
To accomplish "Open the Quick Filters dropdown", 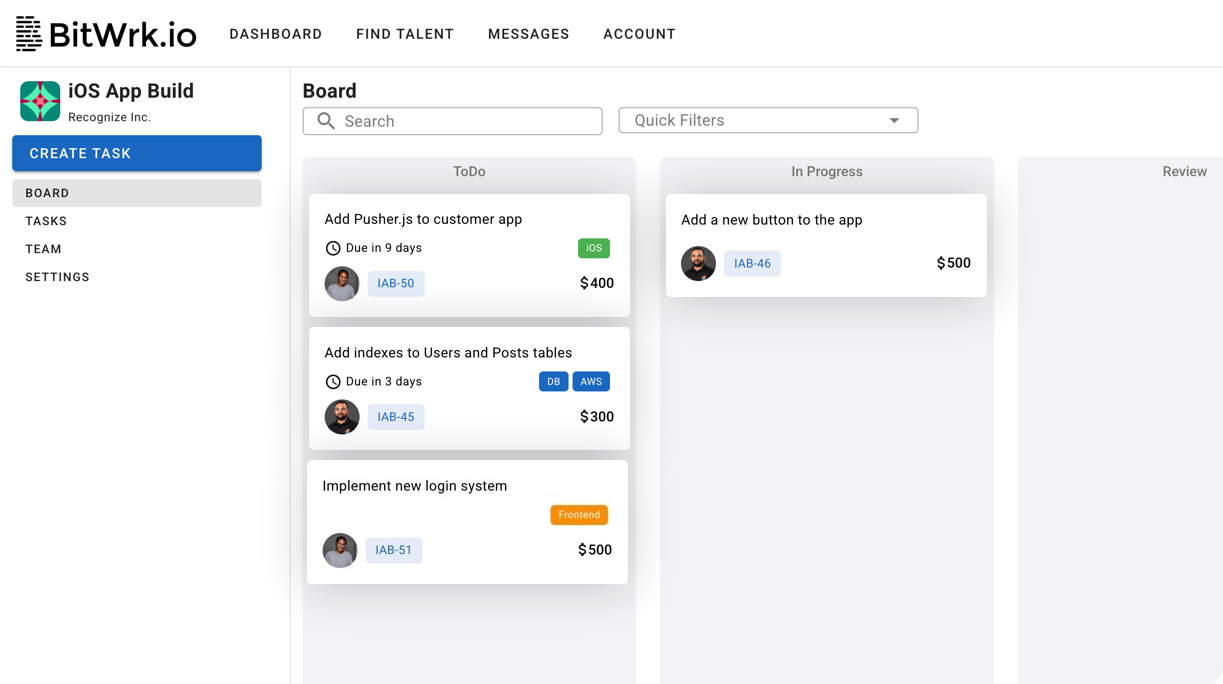I will (x=768, y=121).
